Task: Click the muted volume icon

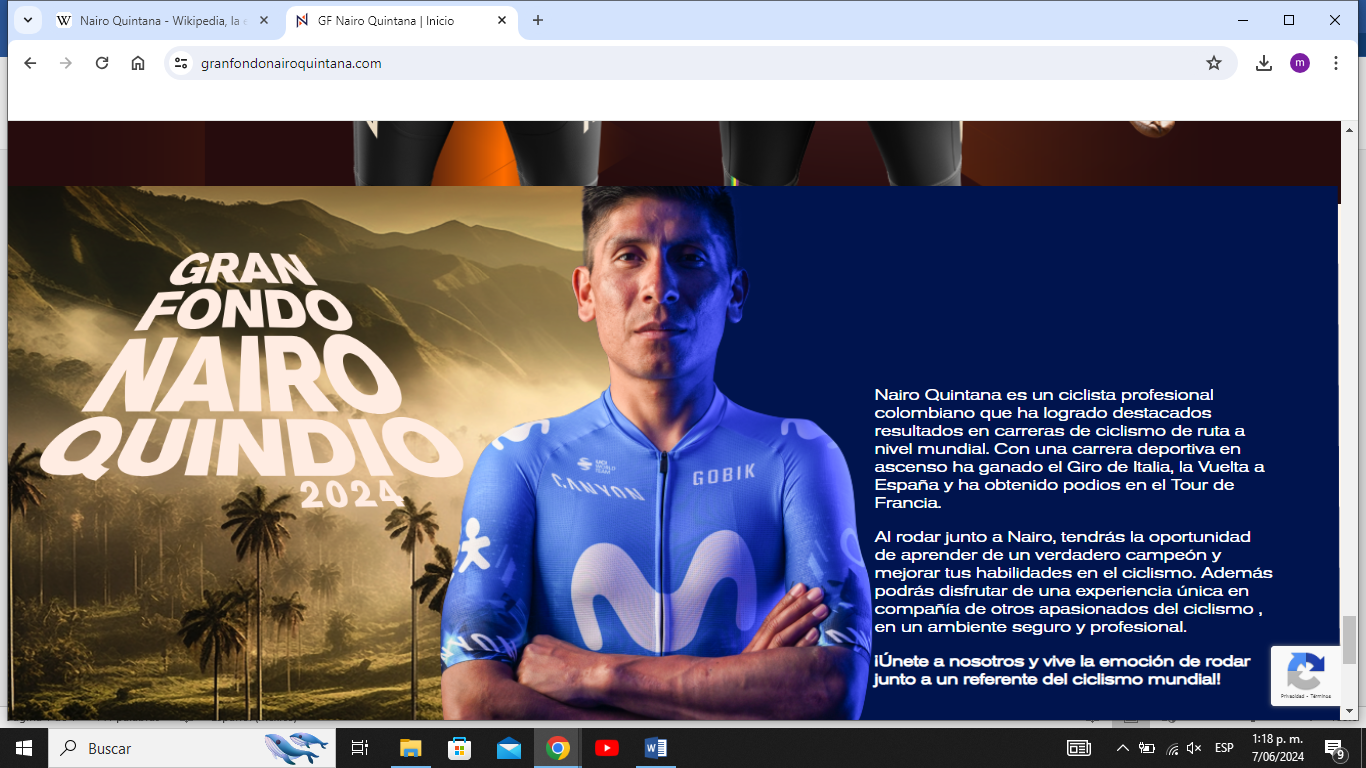Action: (1194, 748)
